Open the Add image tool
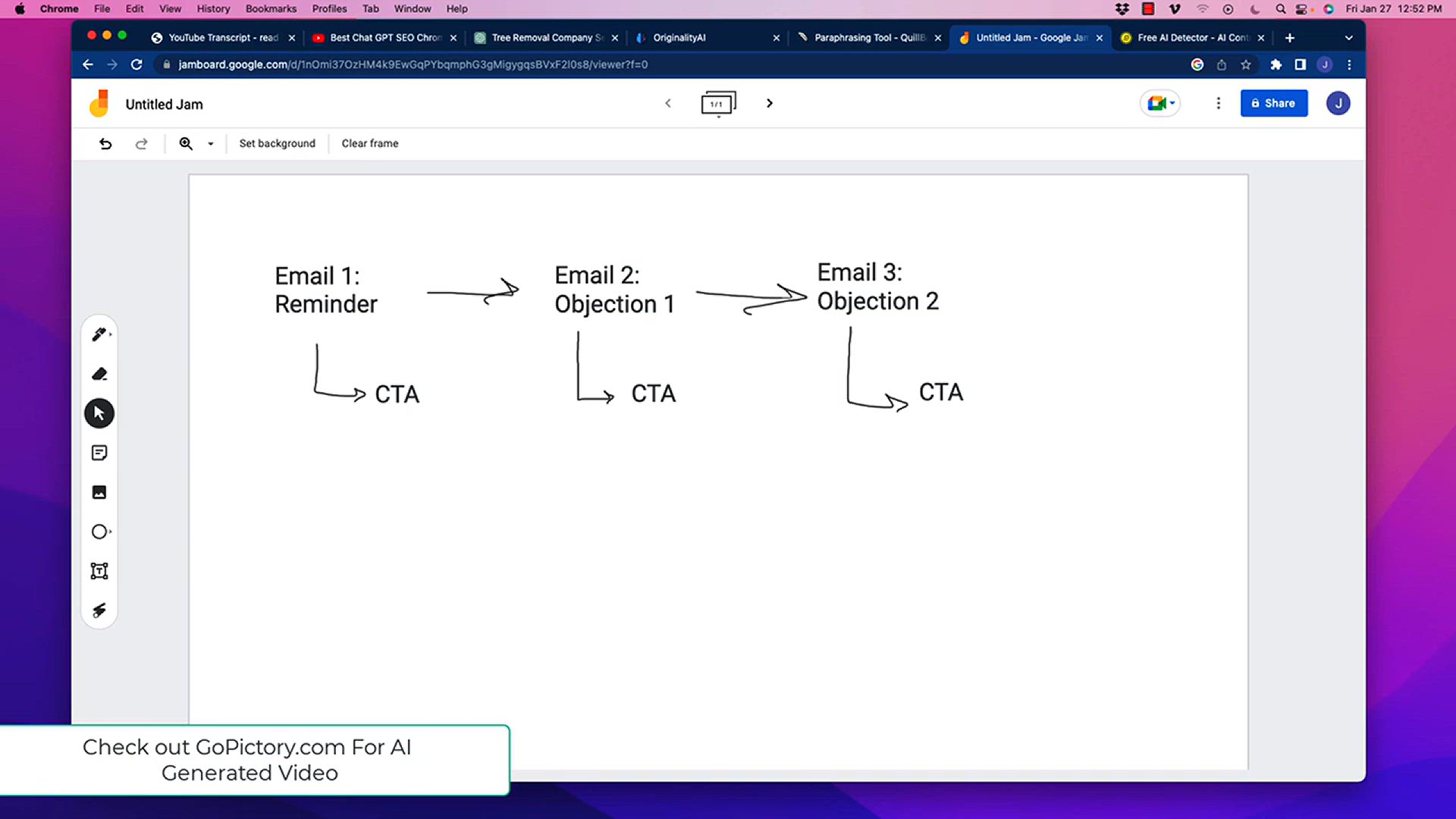 click(99, 492)
